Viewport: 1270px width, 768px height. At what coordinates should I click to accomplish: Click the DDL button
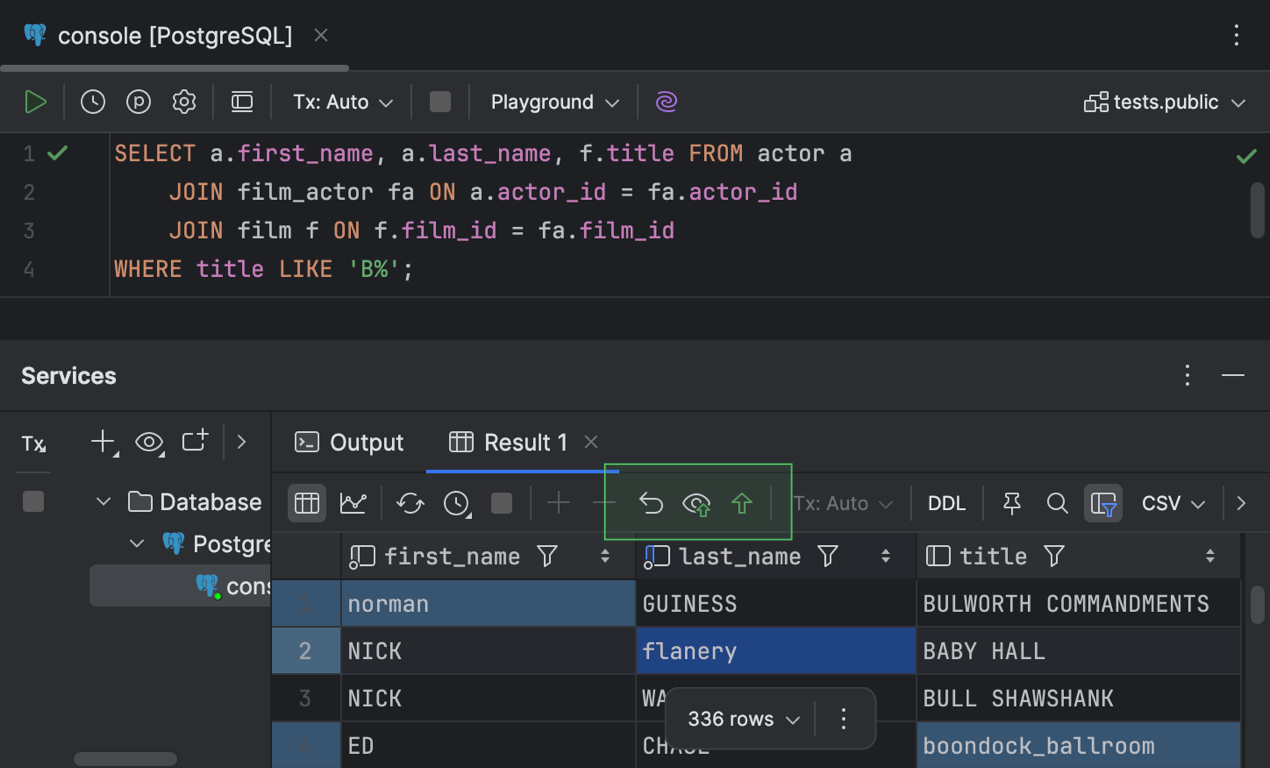[x=946, y=503]
